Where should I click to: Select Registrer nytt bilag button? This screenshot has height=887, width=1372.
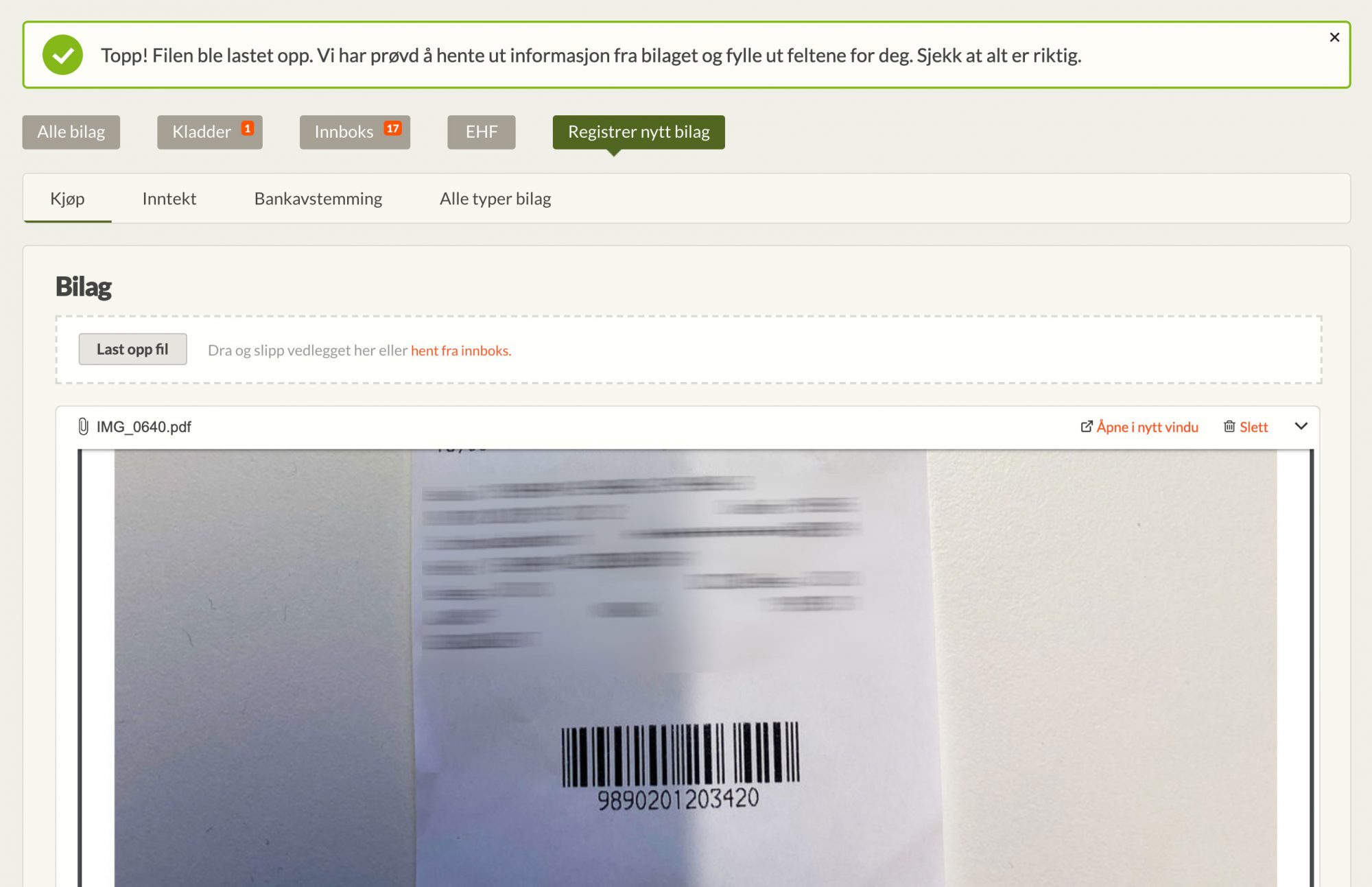tap(639, 132)
